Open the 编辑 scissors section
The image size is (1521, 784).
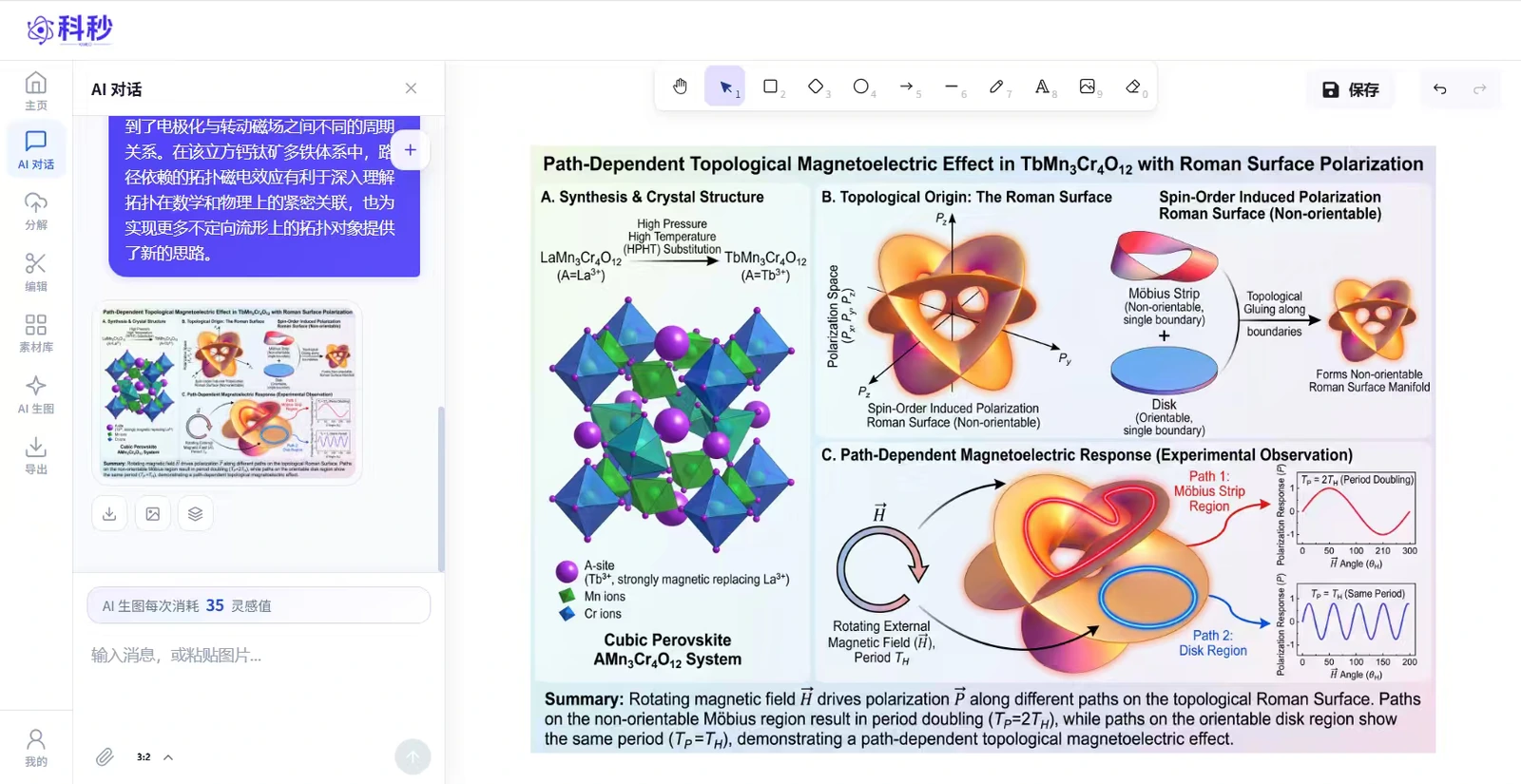coord(36,272)
